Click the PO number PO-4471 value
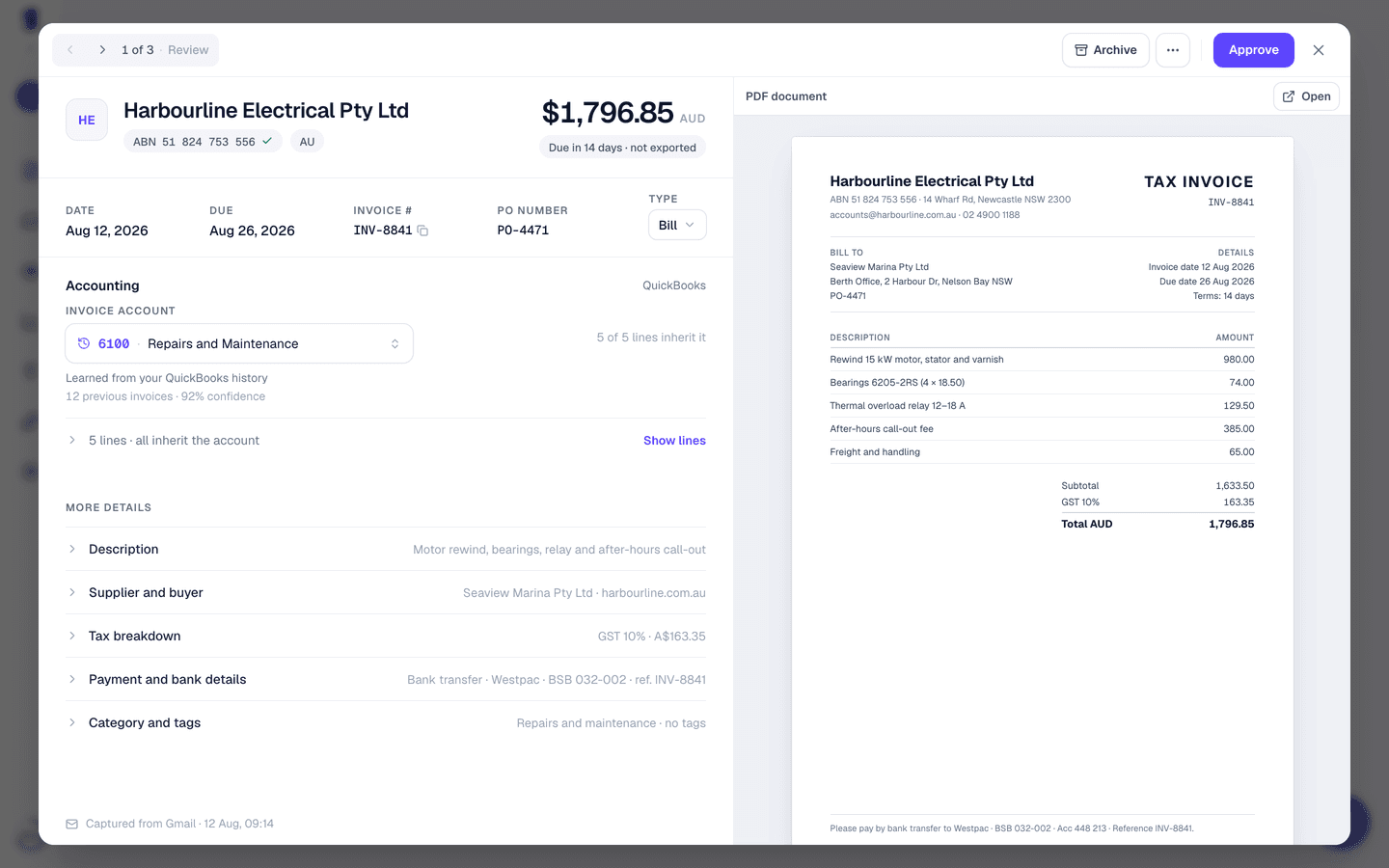This screenshot has width=1389, height=868. tap(523, 231)
